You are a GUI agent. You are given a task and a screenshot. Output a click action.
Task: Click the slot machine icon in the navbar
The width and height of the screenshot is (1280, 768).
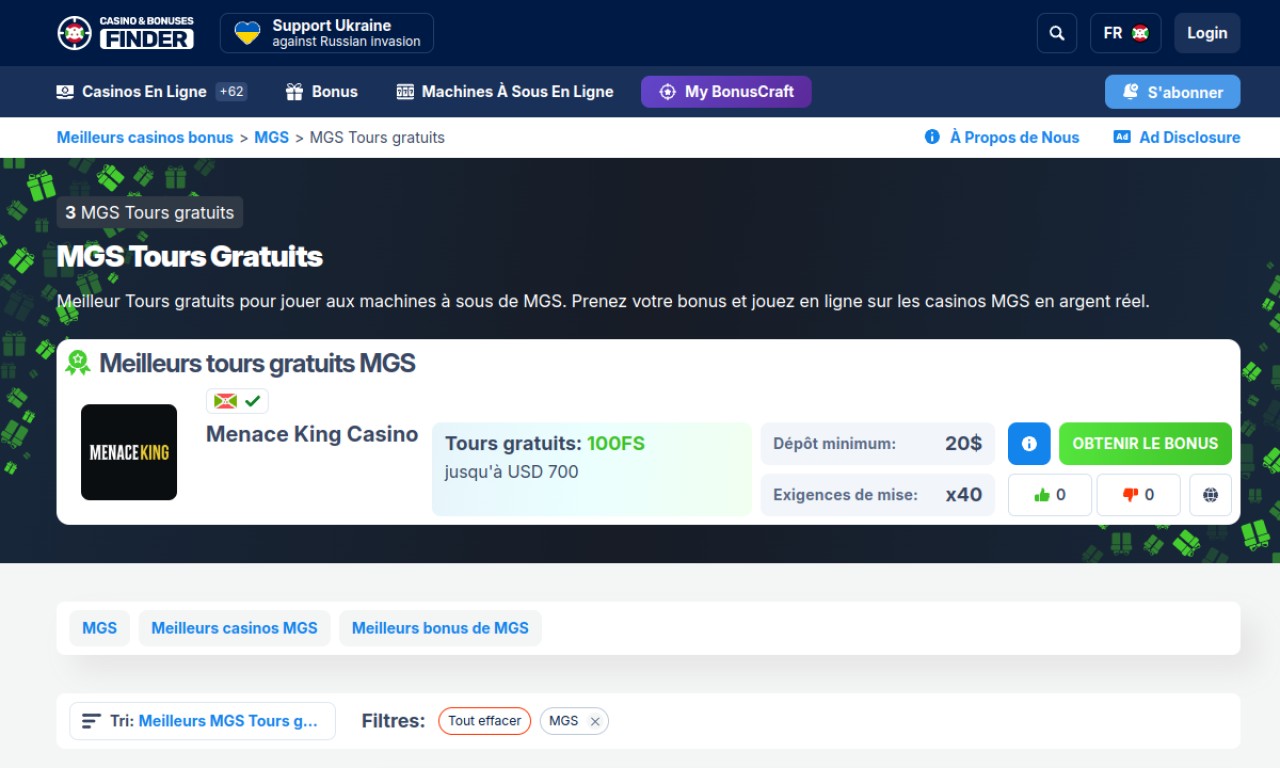pyautogui.click(x=405, y=92)
